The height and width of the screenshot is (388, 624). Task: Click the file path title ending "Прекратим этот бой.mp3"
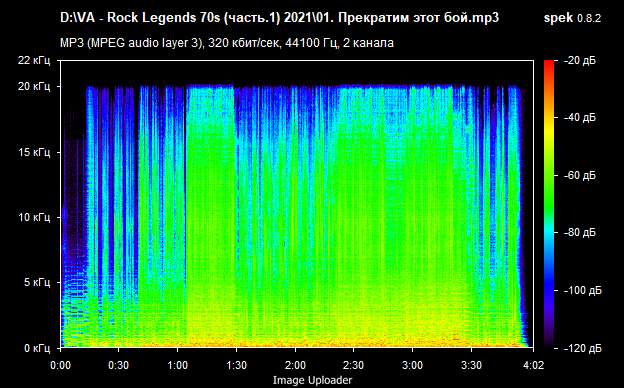(279, 18)
